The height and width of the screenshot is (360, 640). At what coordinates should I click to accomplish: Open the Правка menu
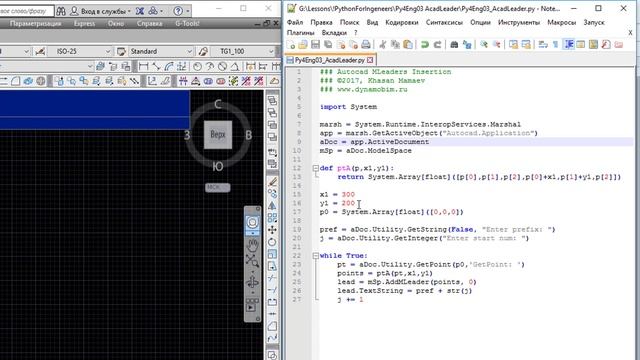click(321, 22)
